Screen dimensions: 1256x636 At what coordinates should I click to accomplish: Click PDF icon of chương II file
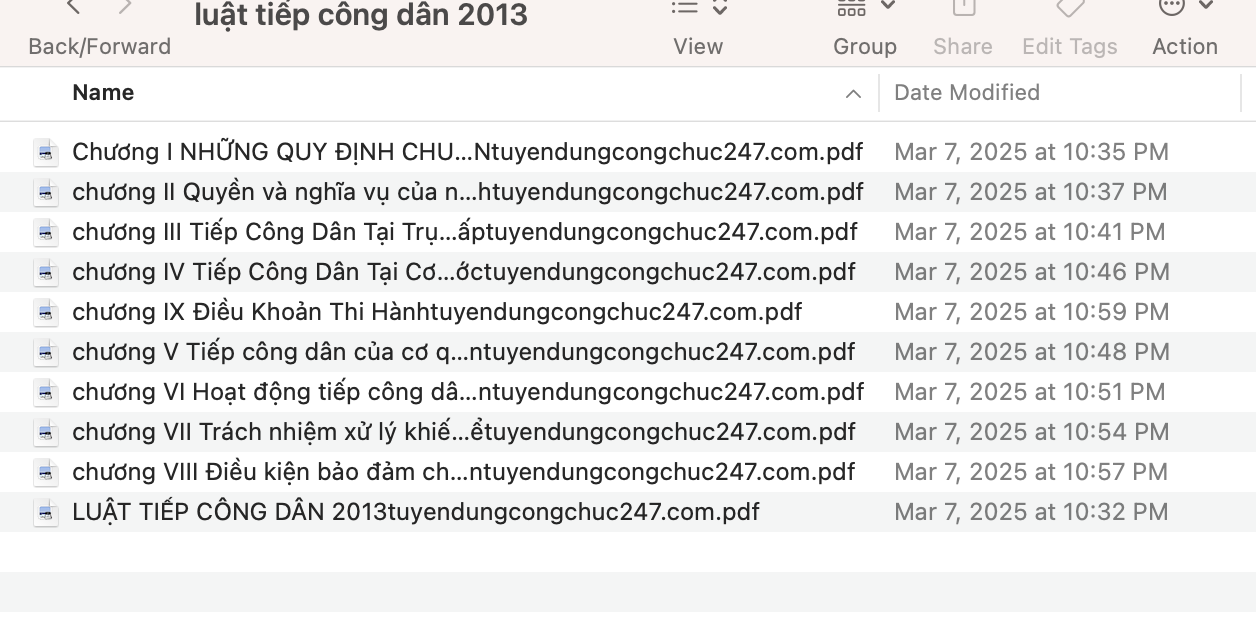(x=46, y=192)
